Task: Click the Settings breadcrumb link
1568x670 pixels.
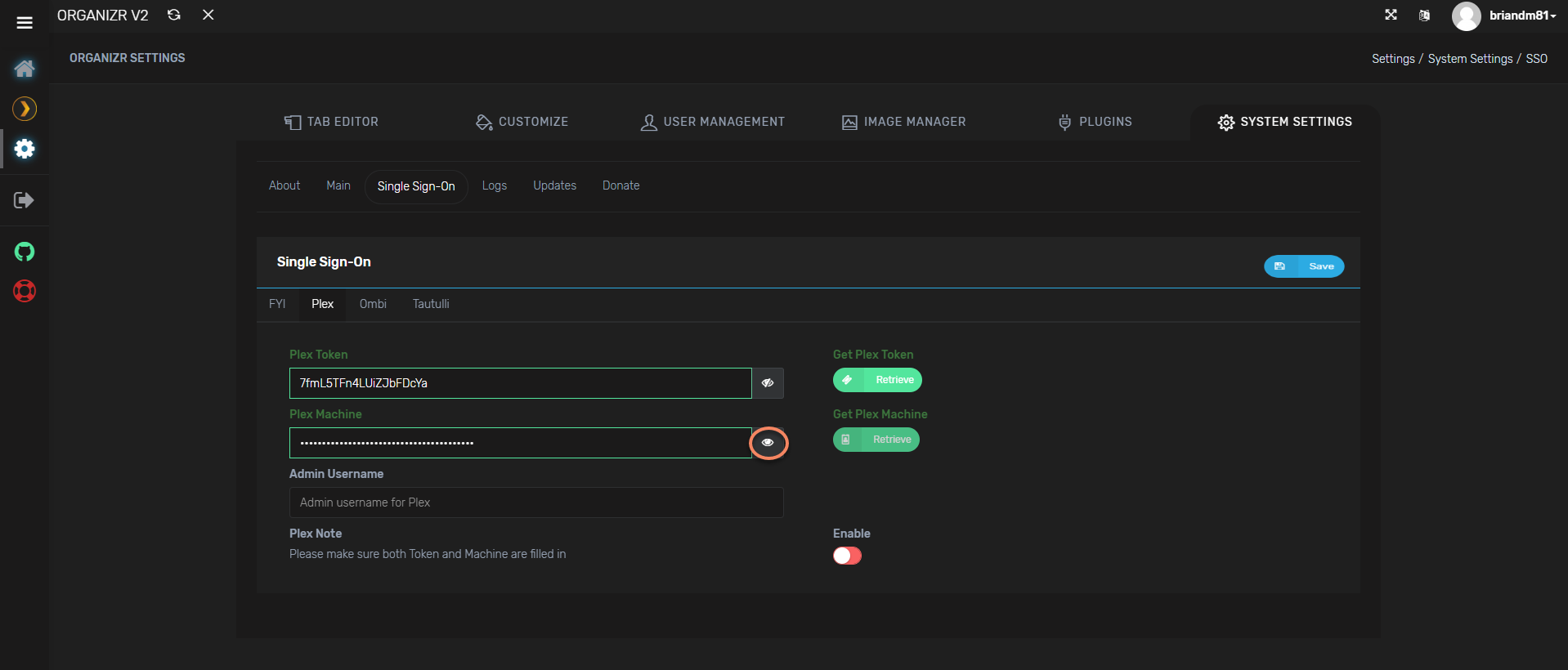Action: 1393,59
